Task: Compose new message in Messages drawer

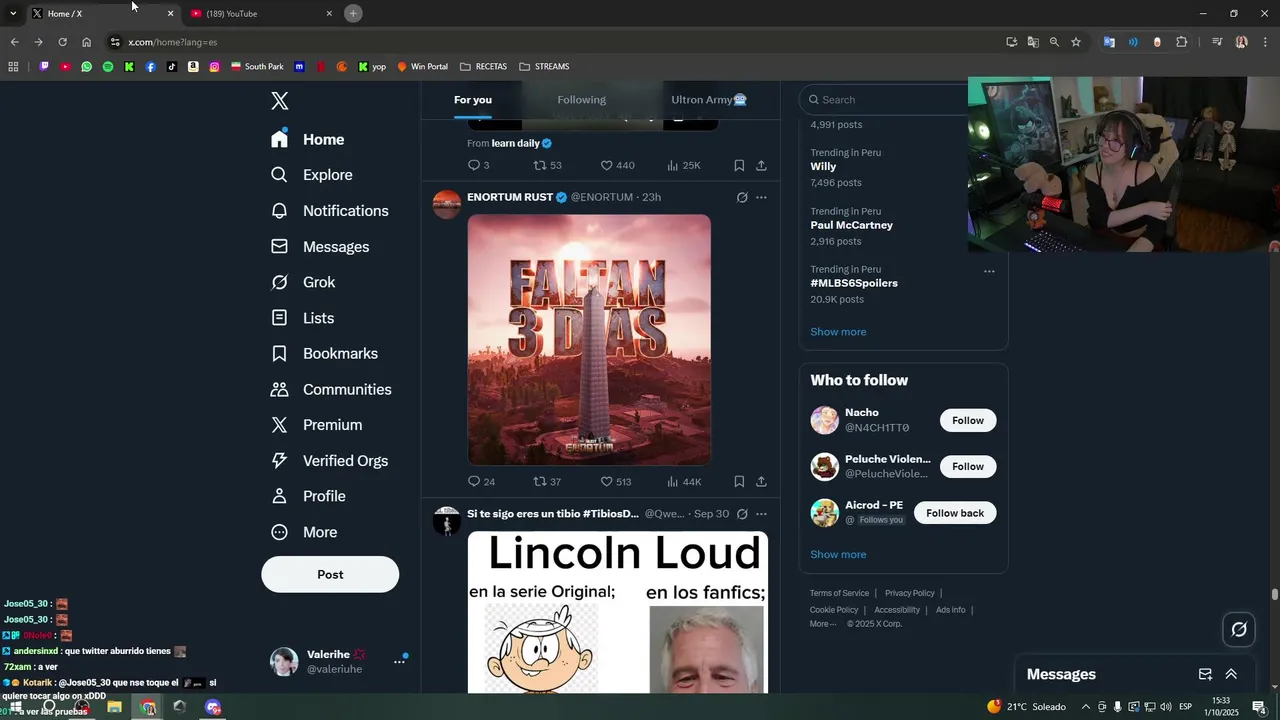Action: click(x=1205, y=675)
